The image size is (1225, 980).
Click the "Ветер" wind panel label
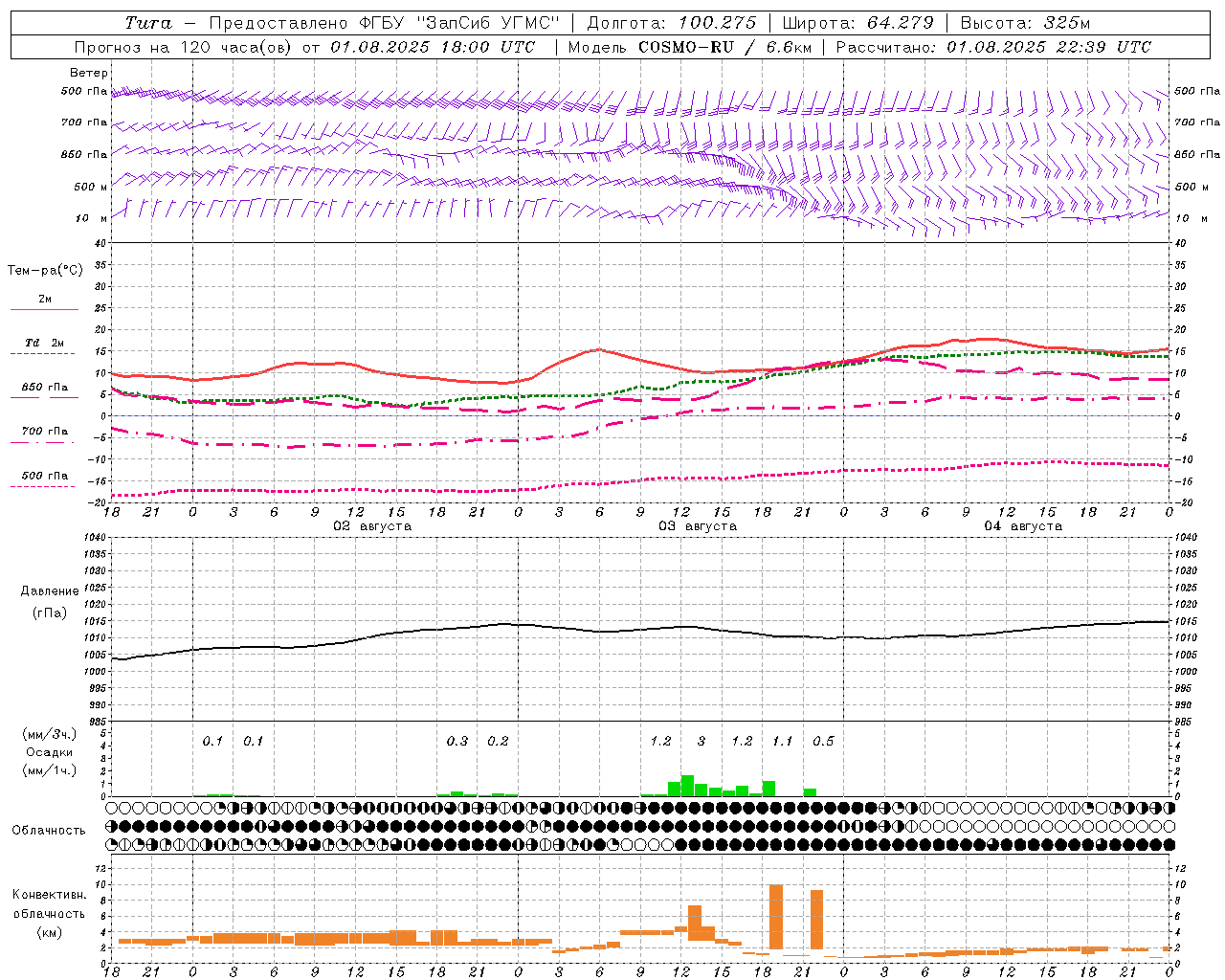(88, 73)
